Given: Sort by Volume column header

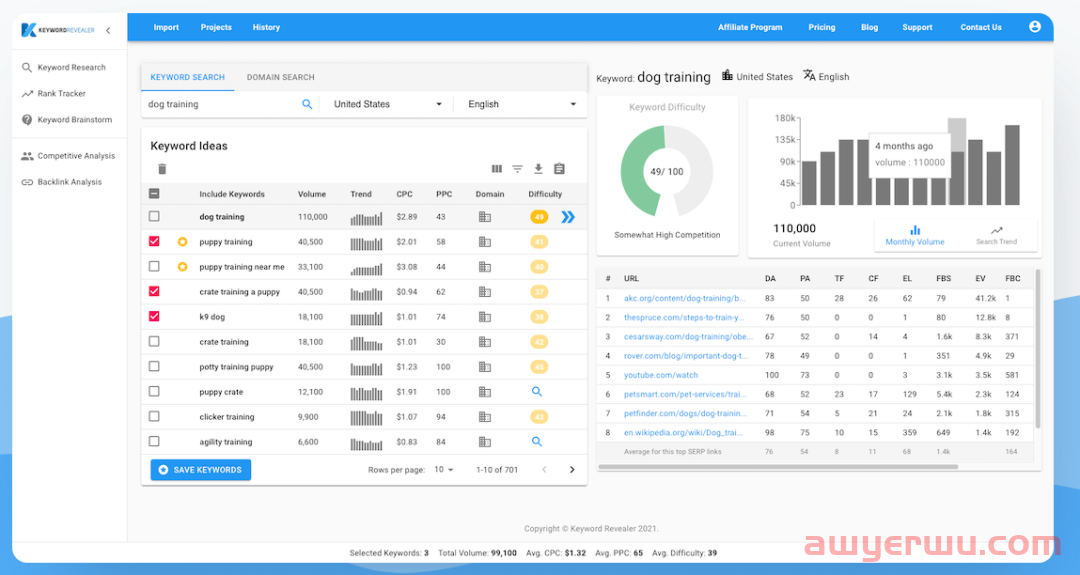Looking at the screenshot, I should tap(312, 194).
